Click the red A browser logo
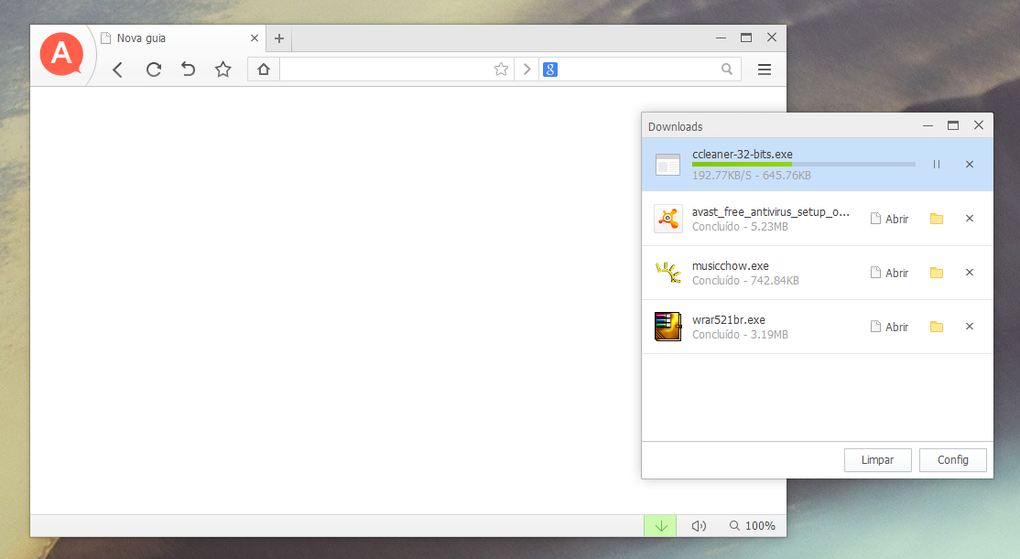 click(62, 53)
